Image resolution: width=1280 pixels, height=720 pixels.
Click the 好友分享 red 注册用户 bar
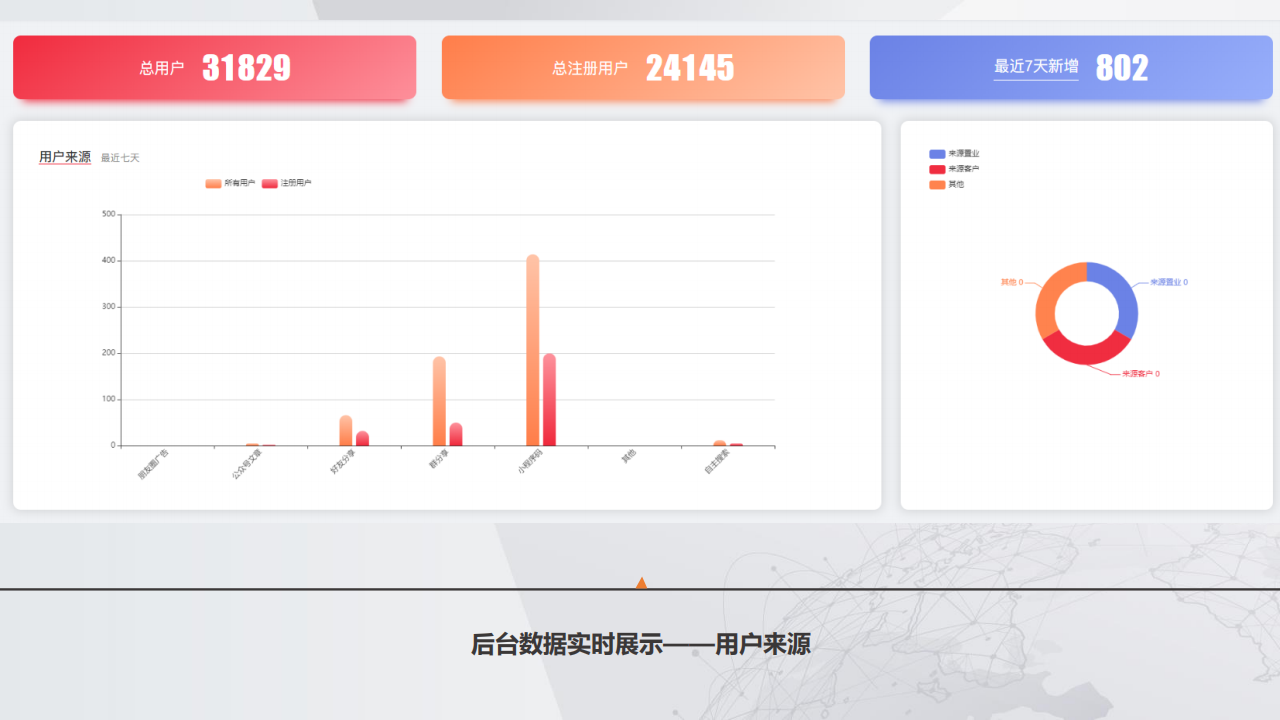(x=363, y=439)
